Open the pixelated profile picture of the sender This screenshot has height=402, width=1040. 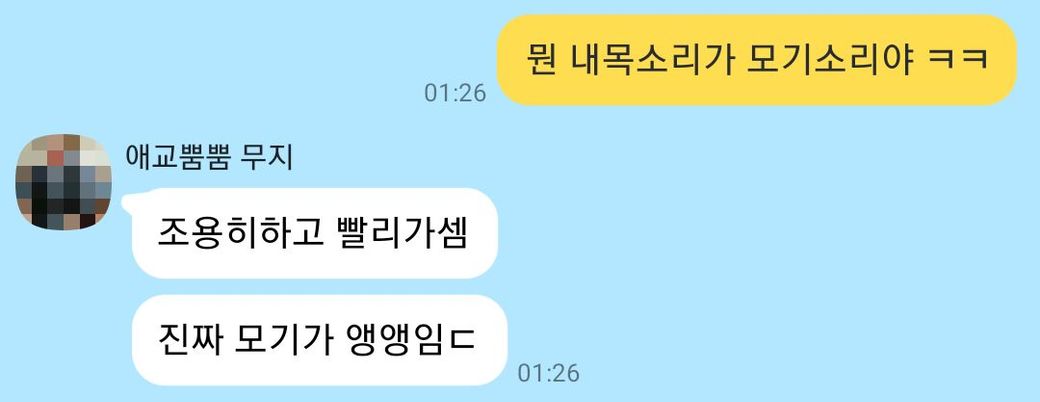coord(63,182)
